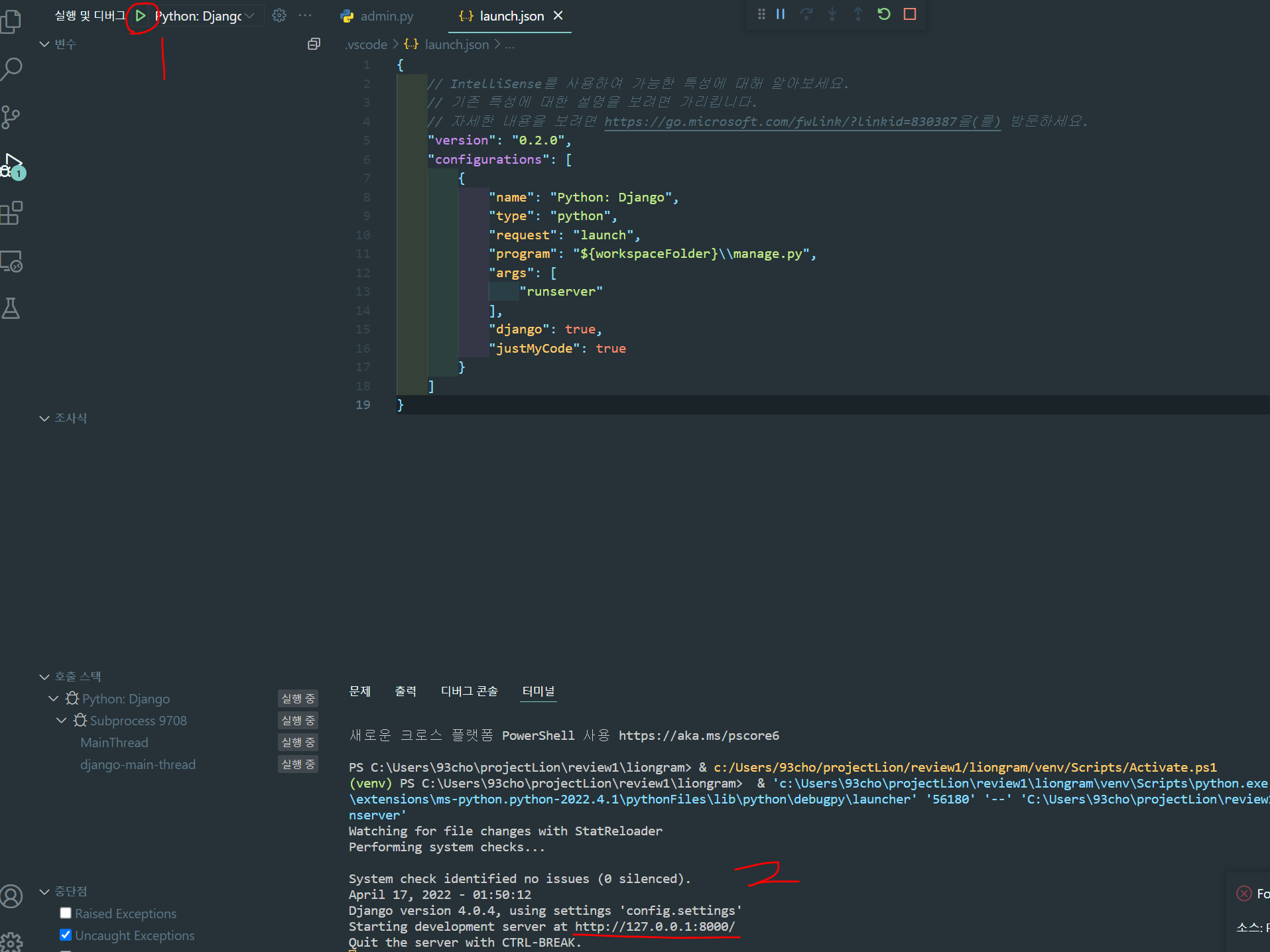This screenshot has width=1270, height=952.
Task: Click the "type": "python" line
Action: click(x=553, y=216)
